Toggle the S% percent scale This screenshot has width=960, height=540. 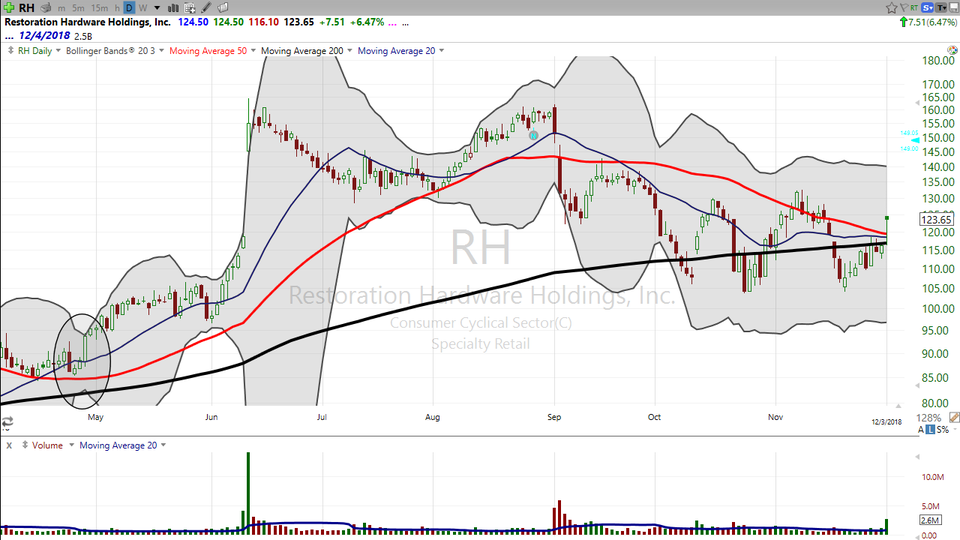click(x=942, y=430)
